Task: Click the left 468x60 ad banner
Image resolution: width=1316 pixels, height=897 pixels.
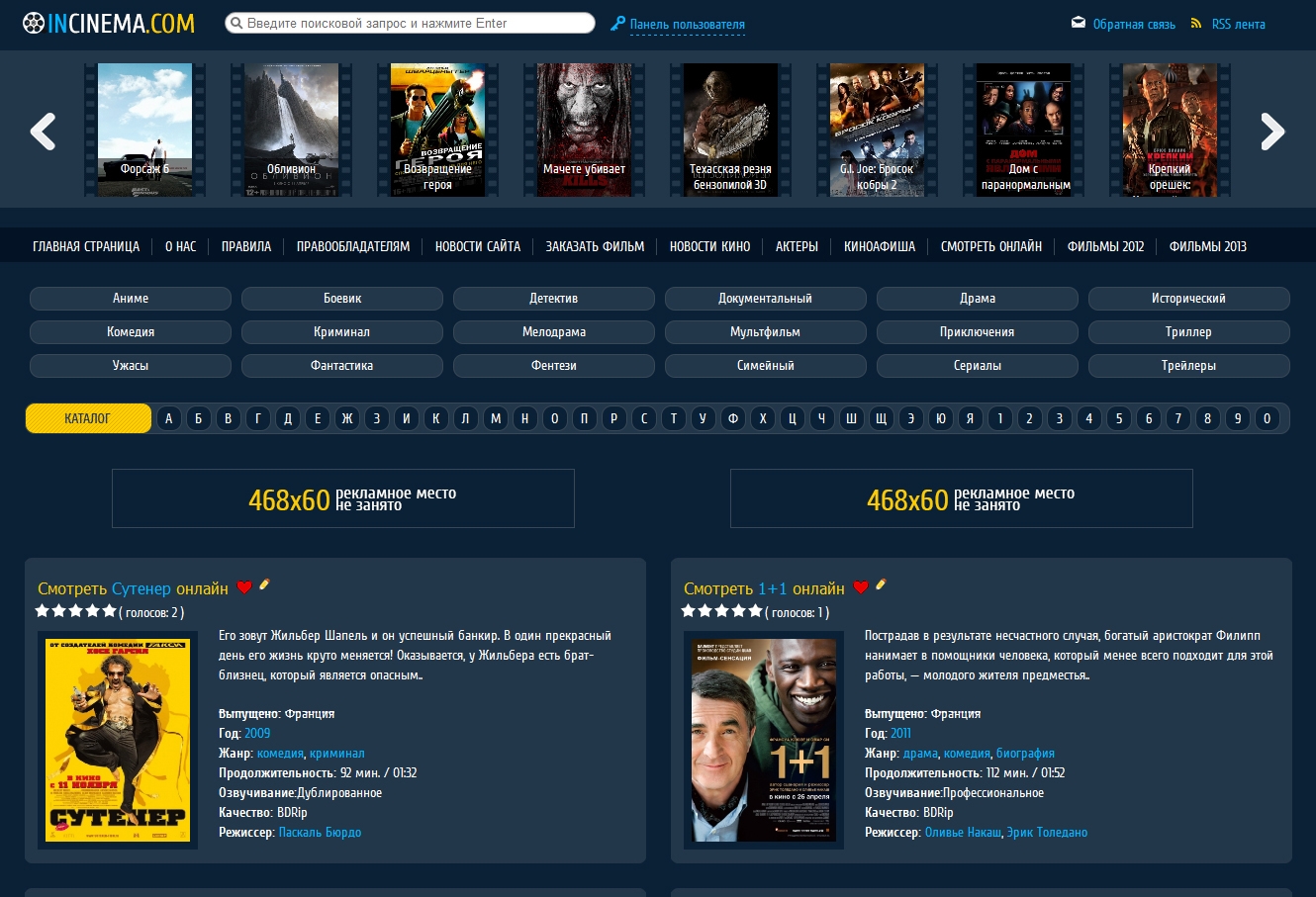Action: point(343,498)
